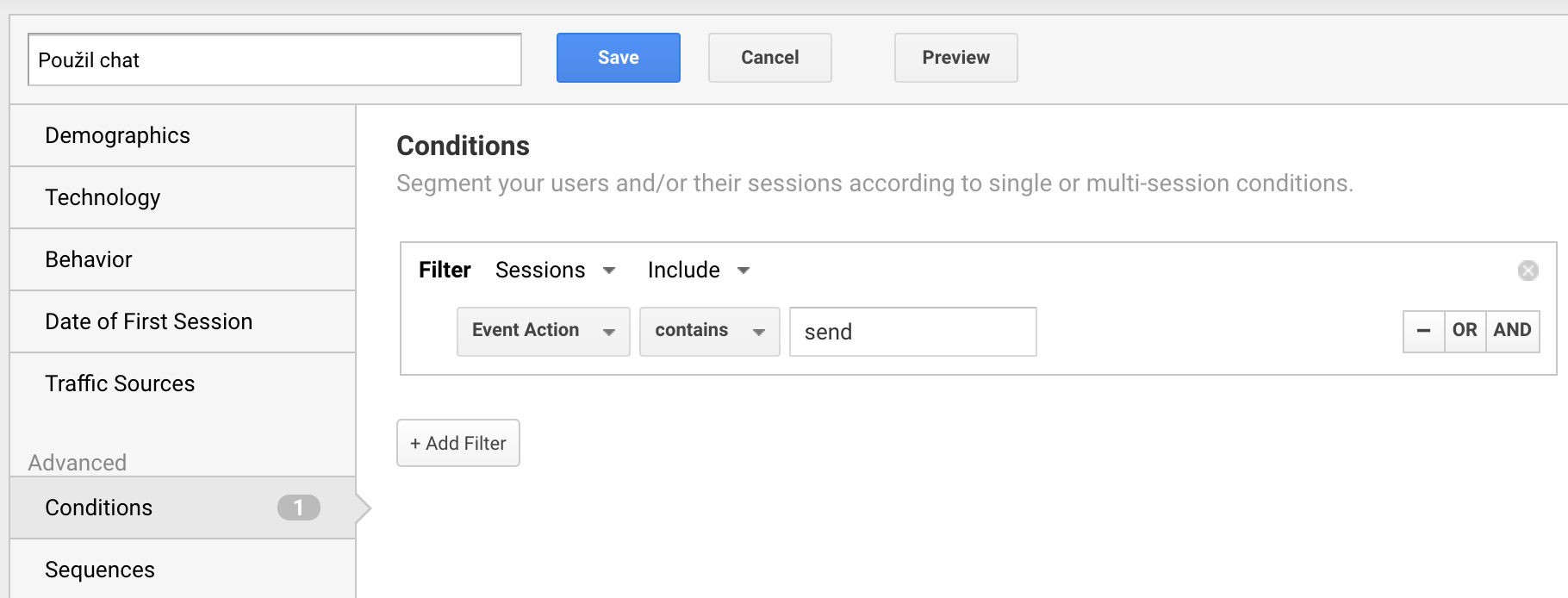Viewport: 1568px width, 598px height.
Task: Remove the filter with the X icon
Action: click(x=1528, y=271)
